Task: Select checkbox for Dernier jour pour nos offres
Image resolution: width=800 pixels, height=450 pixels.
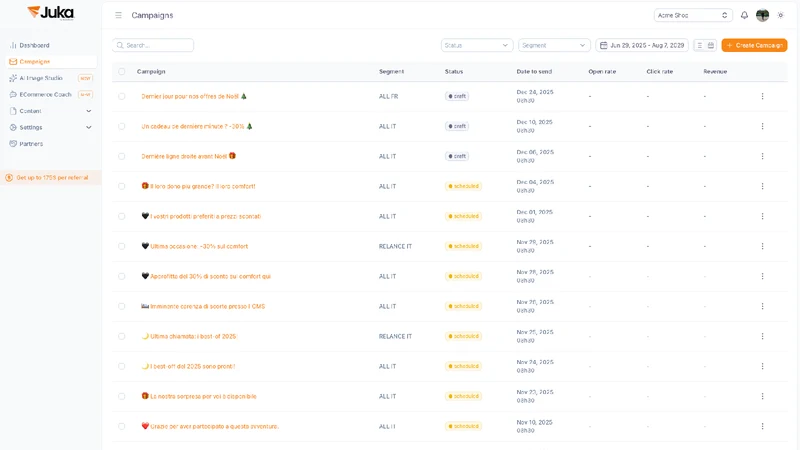Action: pyautogui.click(x=121, y=96)
